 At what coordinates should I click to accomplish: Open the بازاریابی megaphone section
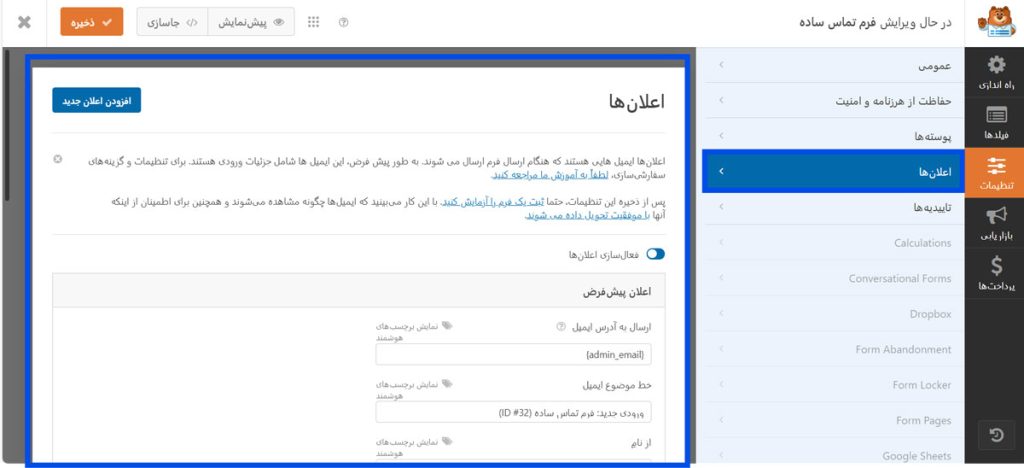(995, 223)
